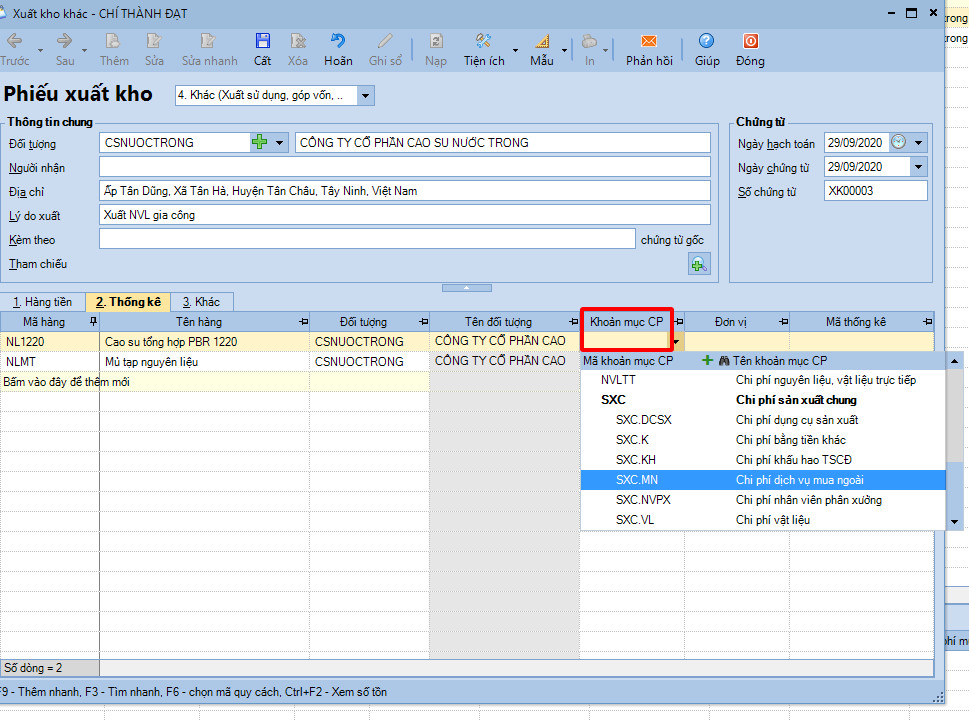969x721 pixels.
Task: Click the Hoãn (undo) toolbar icon
Action: pyautogui.click(x=338, y=42)
